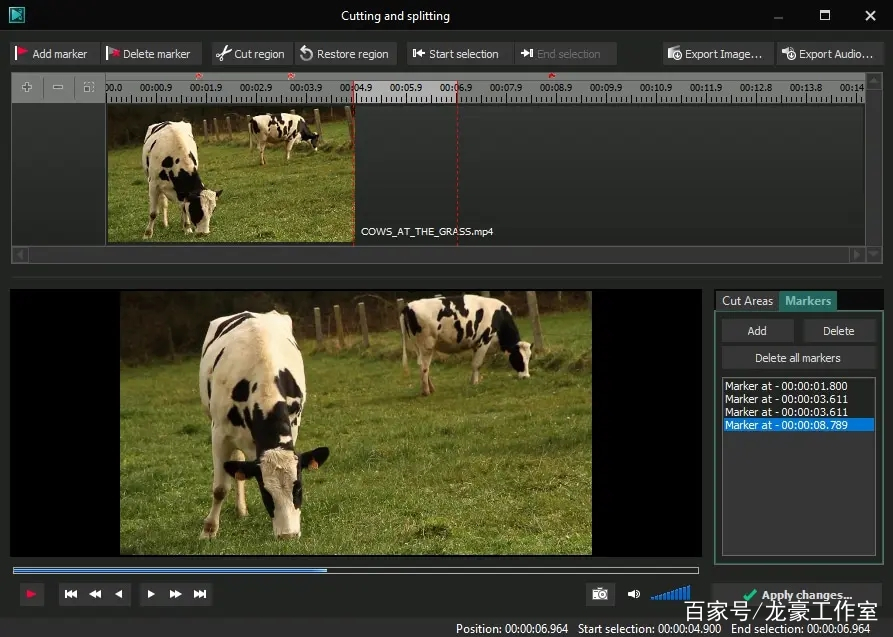
Task: Adjust the volume level slider
Action: (671, 593)
